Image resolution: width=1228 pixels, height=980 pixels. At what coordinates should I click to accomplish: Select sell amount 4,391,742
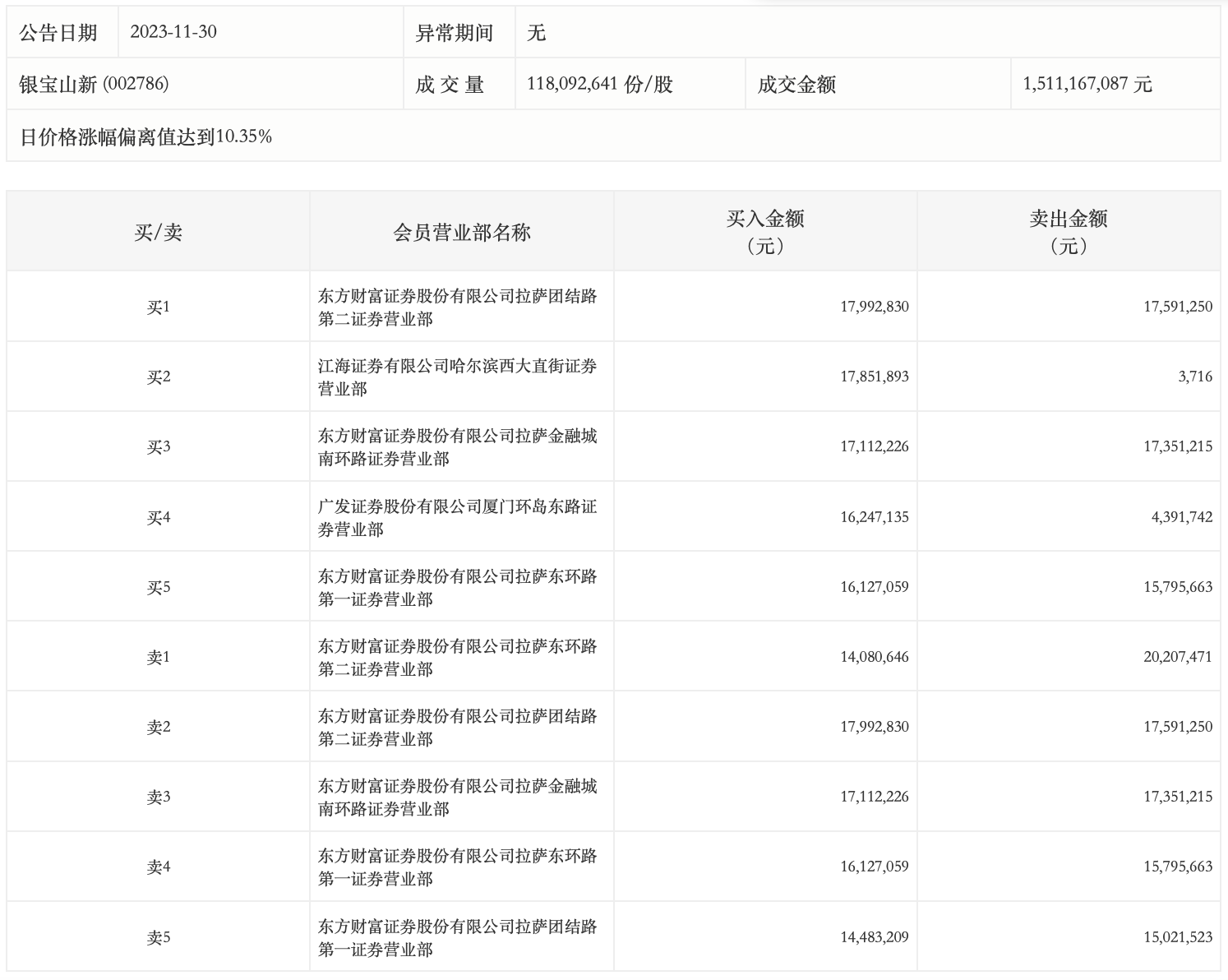tap(1181, 517)
